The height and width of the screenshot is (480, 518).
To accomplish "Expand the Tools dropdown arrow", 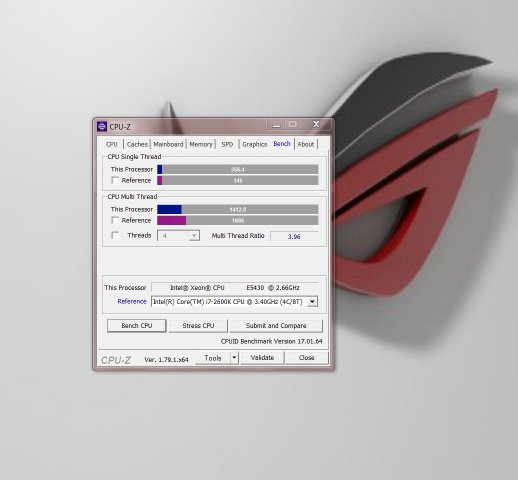I will [x=234, y=358].
